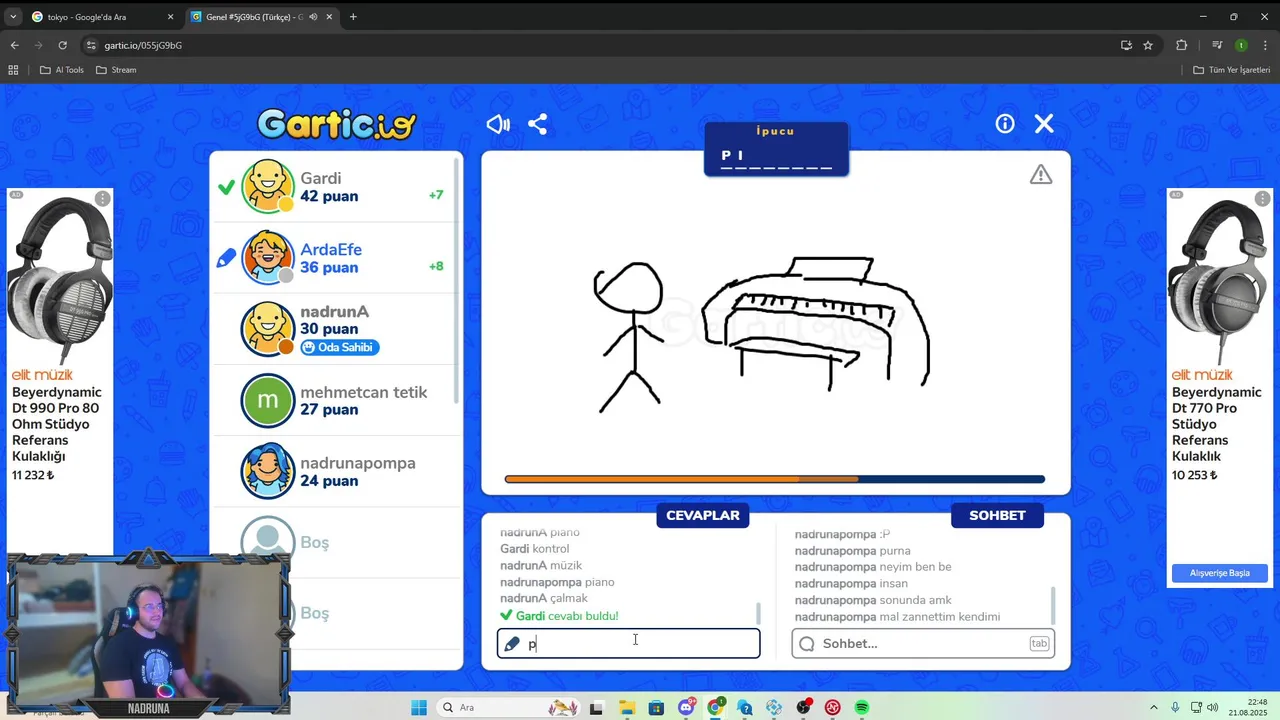Mute game sound with speaker icon
The width and height of the screenshot is (1280, 720).
[x=498, y=124]
